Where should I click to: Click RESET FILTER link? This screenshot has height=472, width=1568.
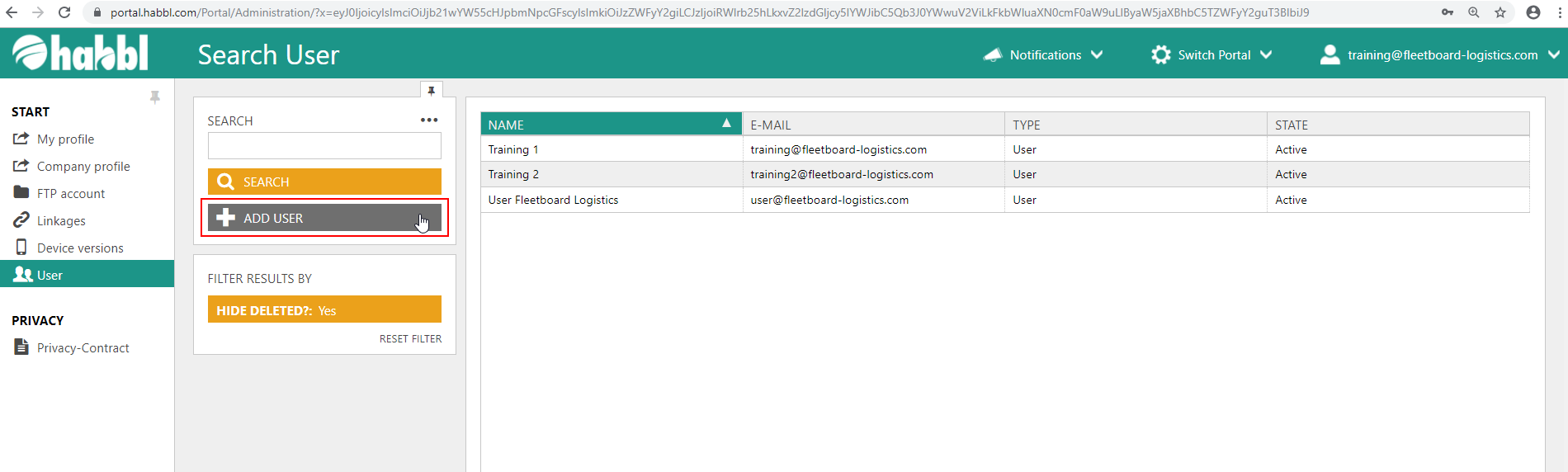tap(410, 339)
